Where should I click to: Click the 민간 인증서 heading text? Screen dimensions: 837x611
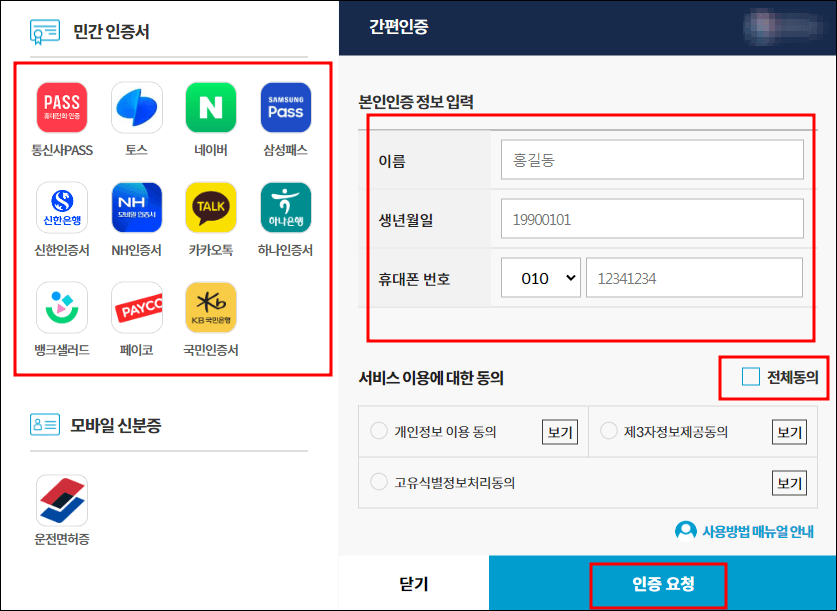coord(112,32)
